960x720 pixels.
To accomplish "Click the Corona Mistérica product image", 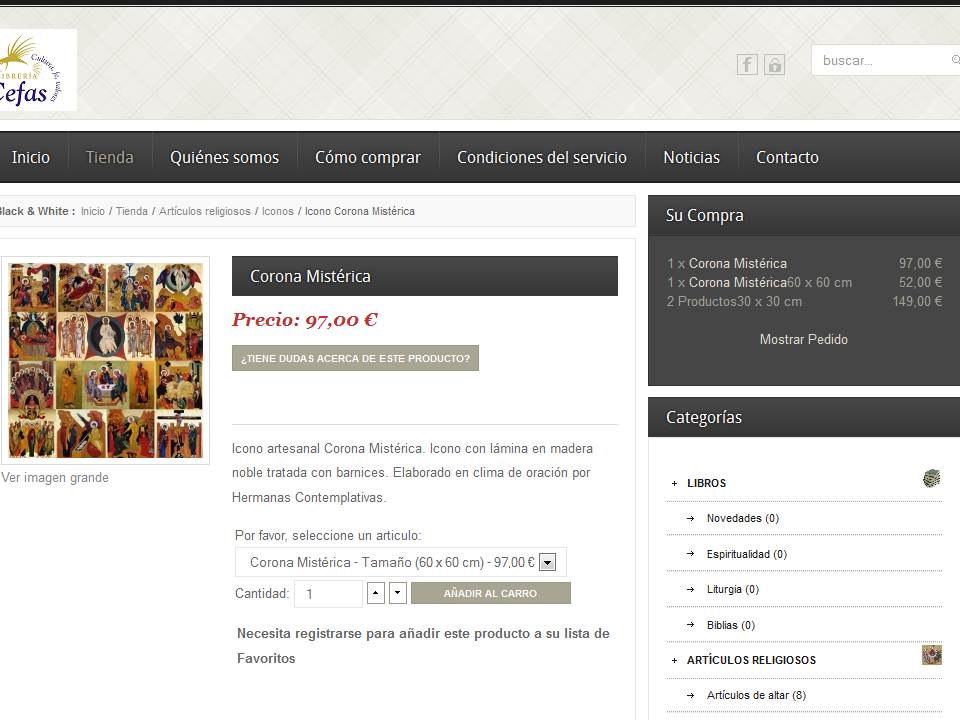I will [105, 361].
